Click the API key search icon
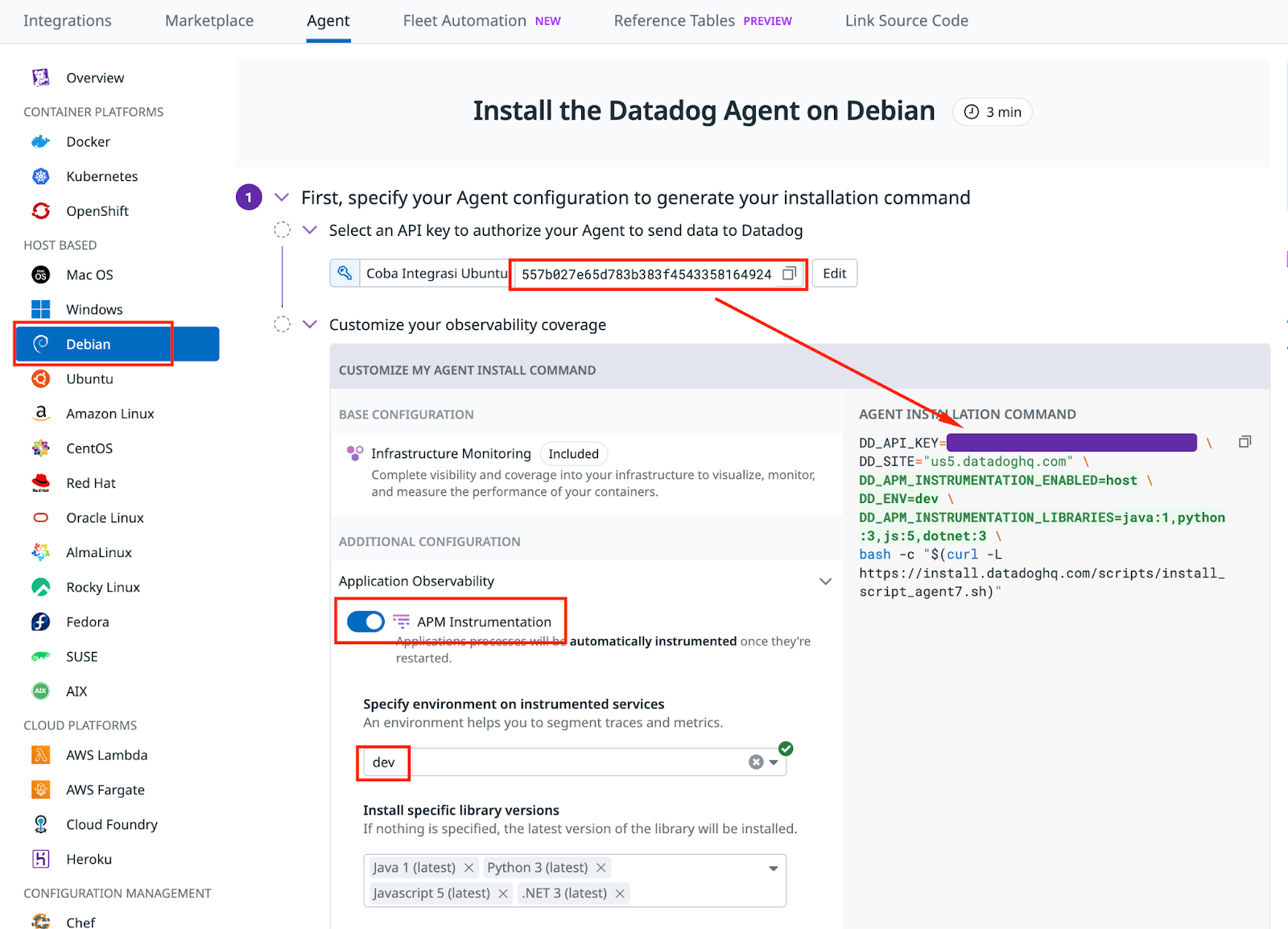 click(345, 274)
